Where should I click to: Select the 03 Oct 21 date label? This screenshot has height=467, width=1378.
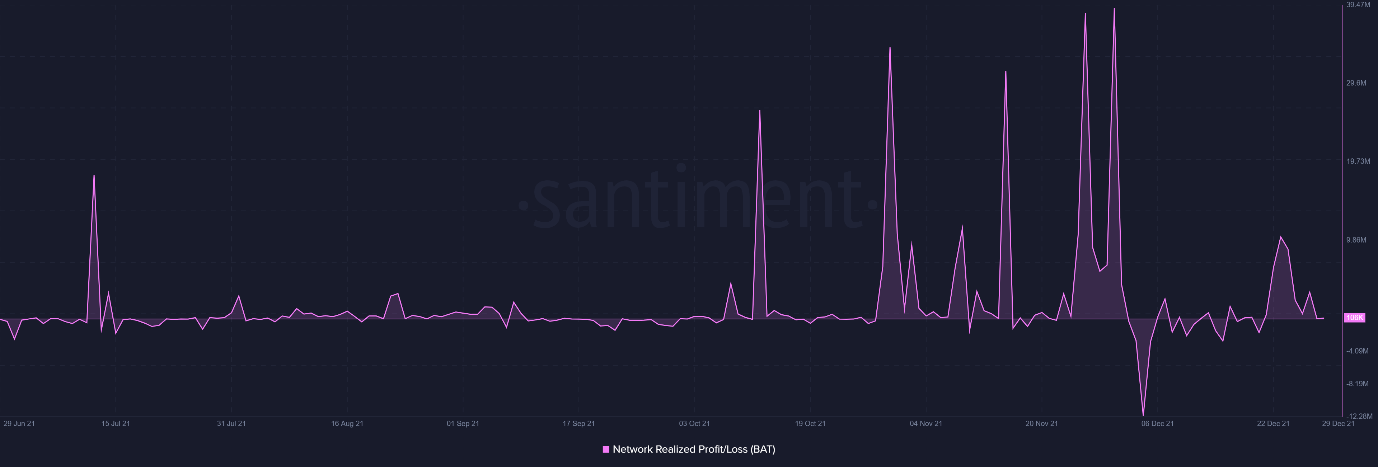tap(694, 423)
